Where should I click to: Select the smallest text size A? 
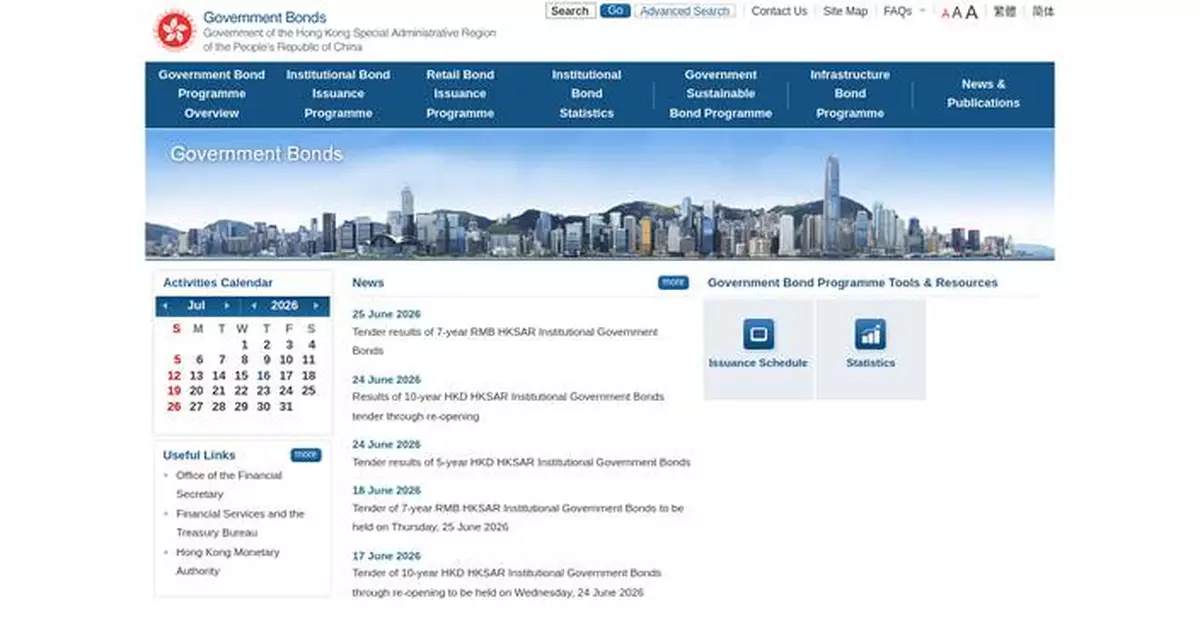pyautogui.click(x=946, y=14)
